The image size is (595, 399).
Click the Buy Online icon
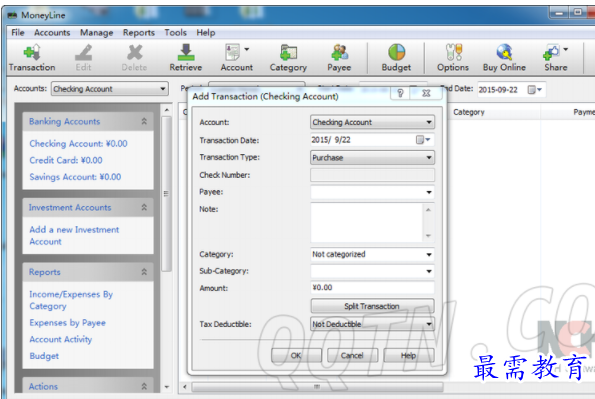(504, 53)
